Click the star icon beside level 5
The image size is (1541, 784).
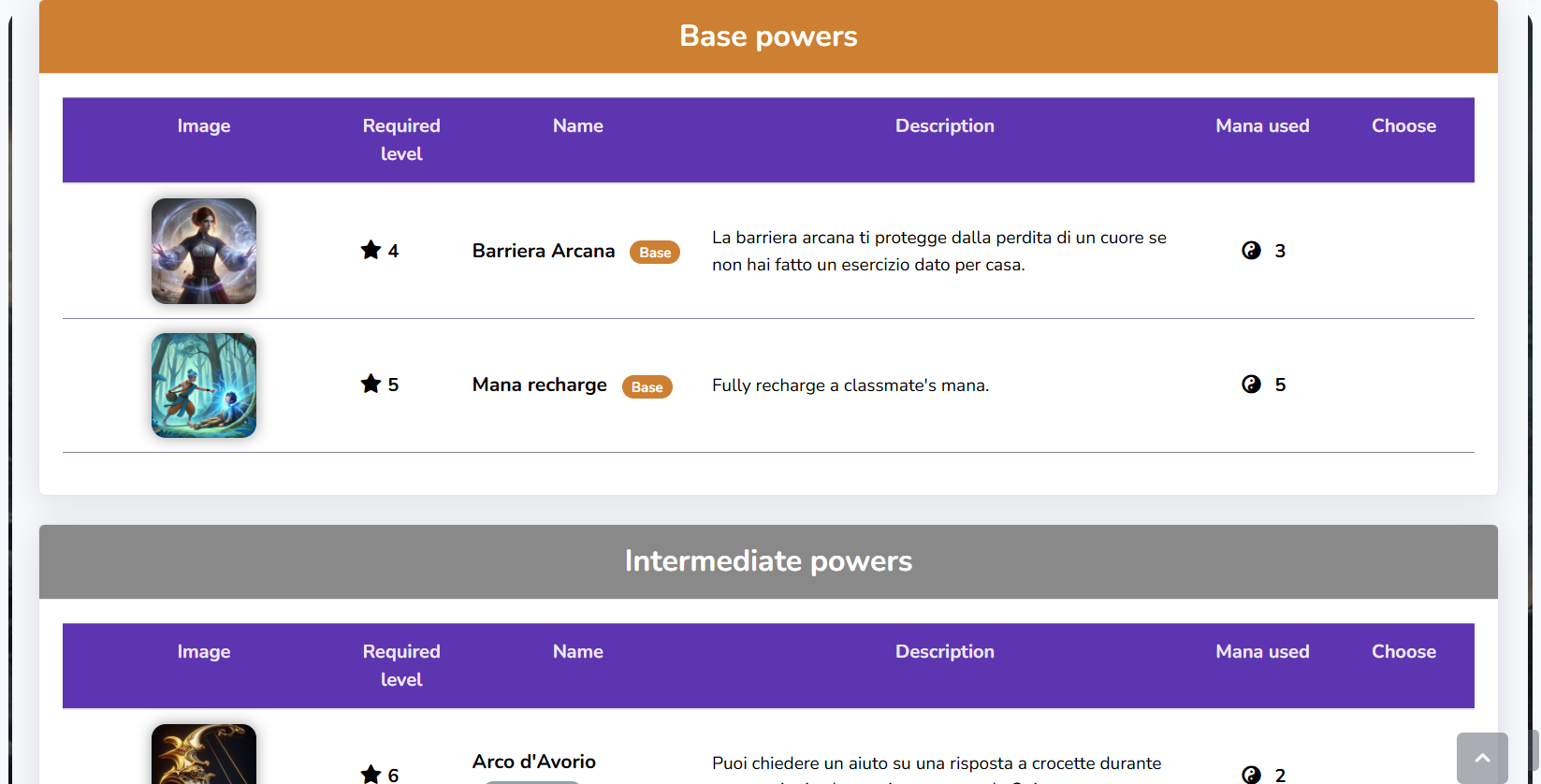(x=371, y=384)
